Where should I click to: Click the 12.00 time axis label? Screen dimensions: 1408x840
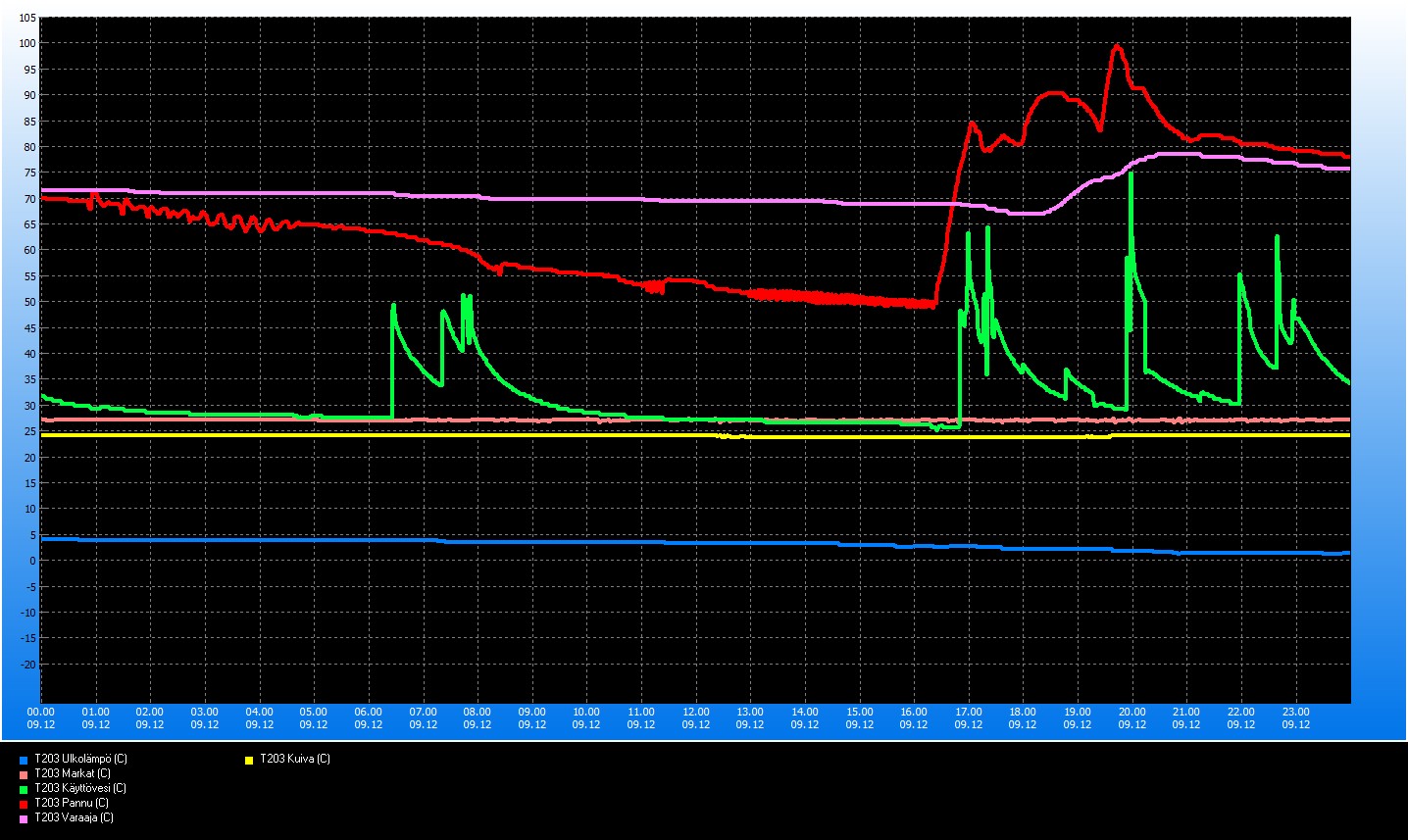[x=696, y=712]
